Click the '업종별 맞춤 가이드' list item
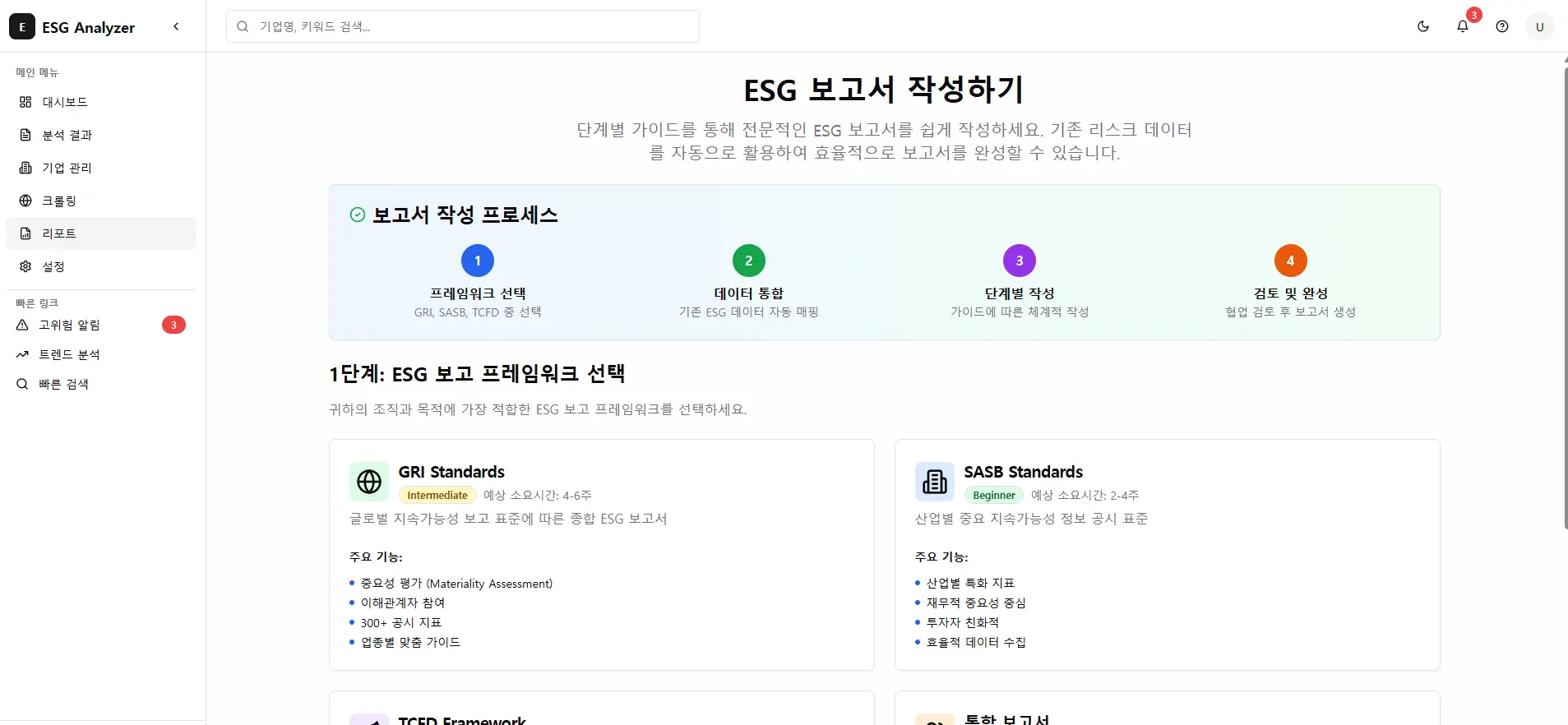The width and height of the screenshot is (1568, 725). click(x=410, y=643)
